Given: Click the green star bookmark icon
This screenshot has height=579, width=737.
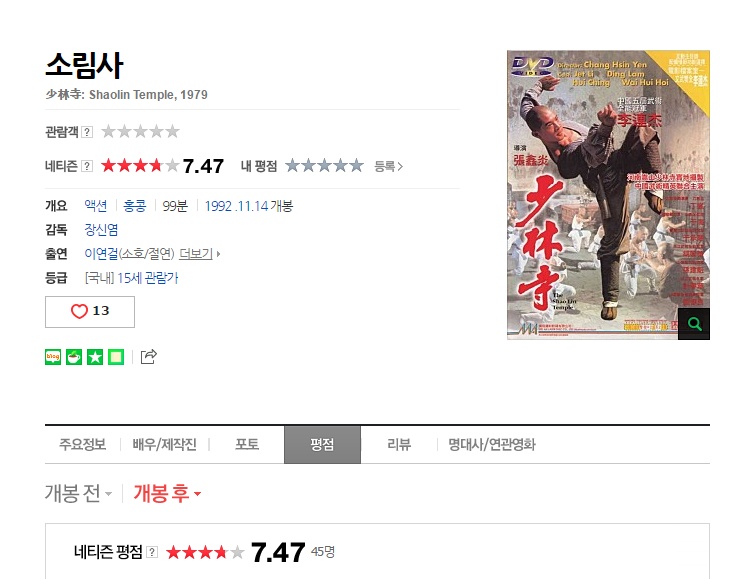Looking at the screenshot, I should click(95, 357).
